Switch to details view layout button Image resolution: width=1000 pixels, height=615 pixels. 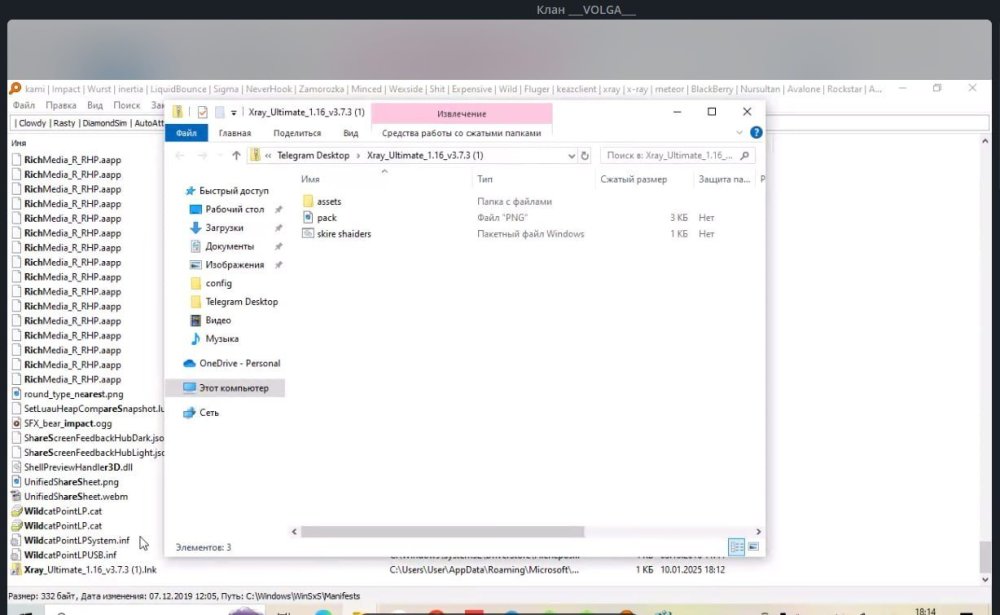pos(737,547)
